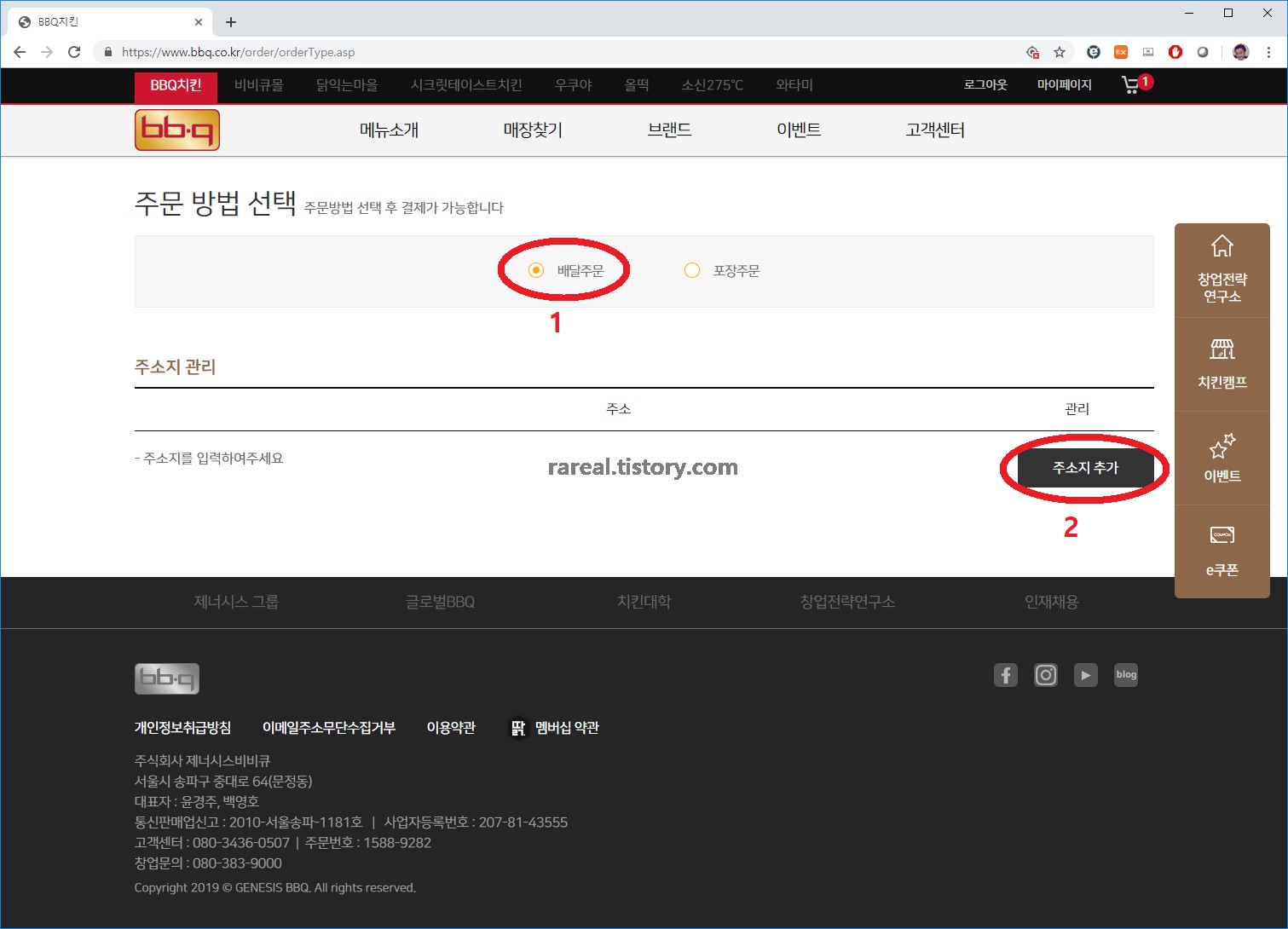Bookmark this page with star icon
The width and height of the screenshot is (1288, 929).
tap(1060, 52)
